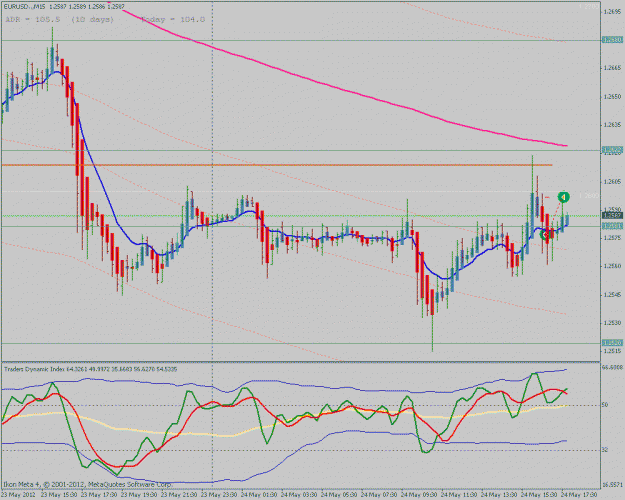Click the 1.2605 price scale label
The image size is (625, 500).
click(x=612, y=181)
